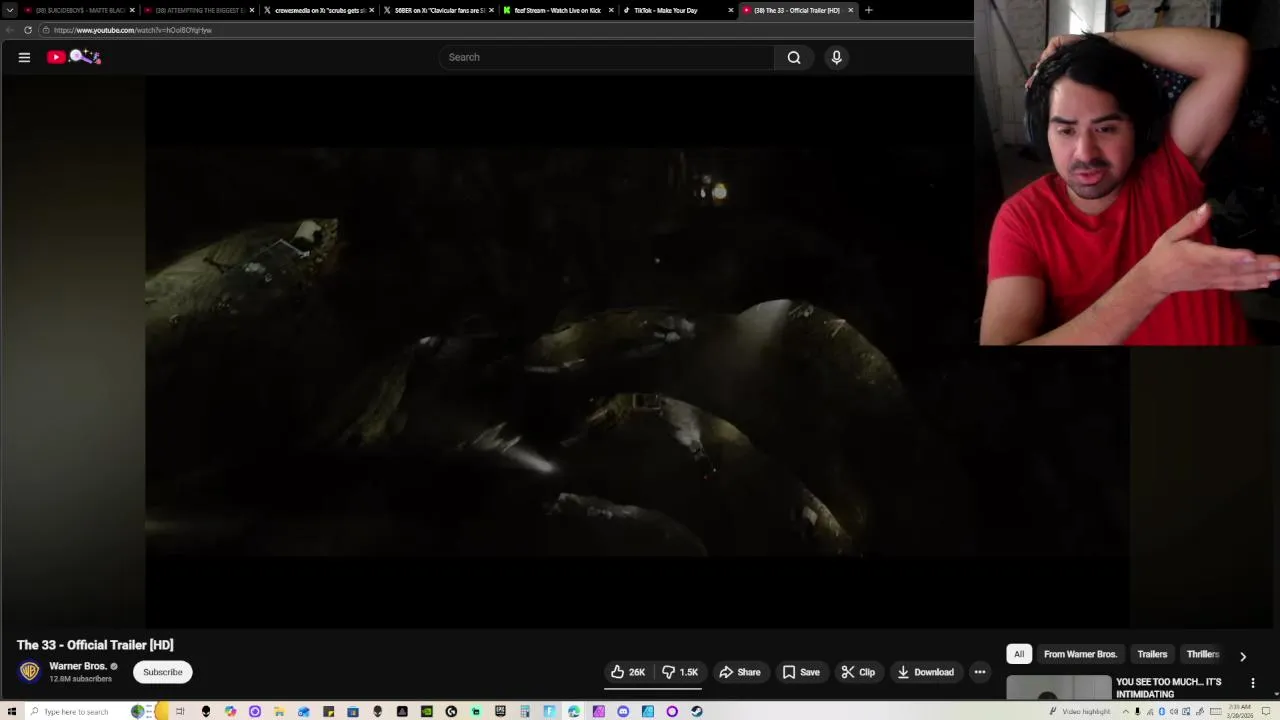Open the volume tray icon
Image resolution: width=1280 pixels, height=720 pixels.
pos(1174,711)
